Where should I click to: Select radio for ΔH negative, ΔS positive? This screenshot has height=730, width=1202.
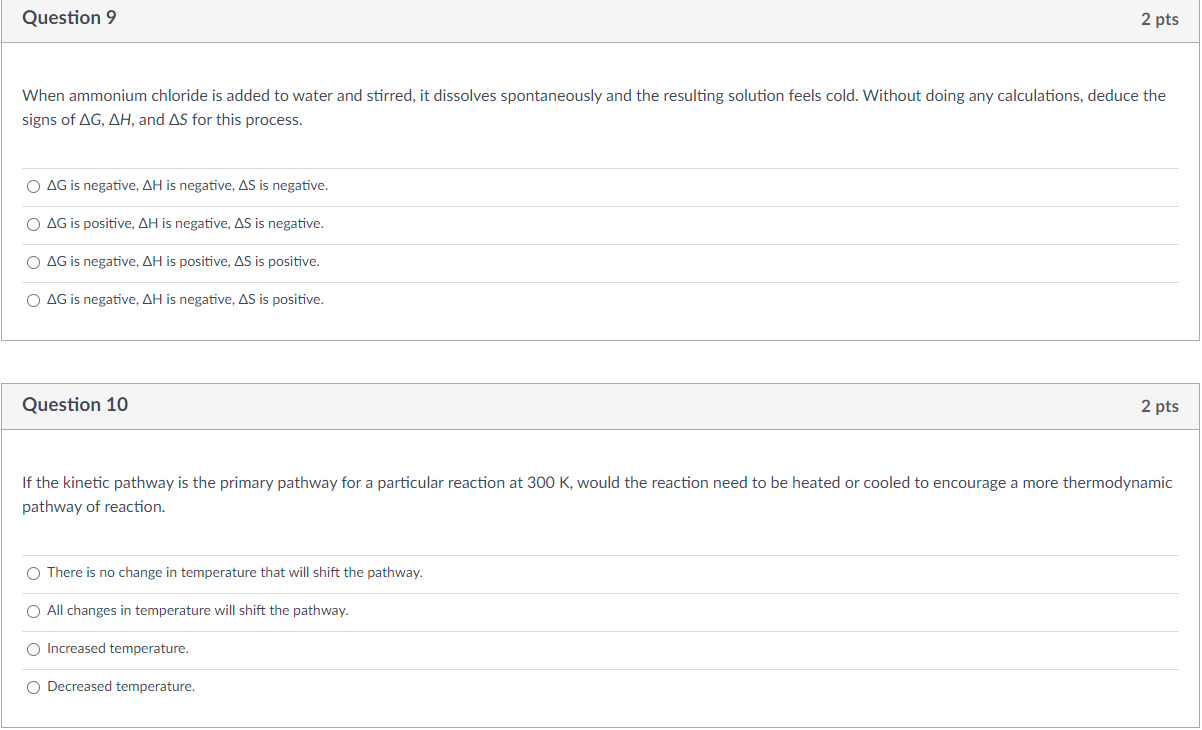coord(34,300)
